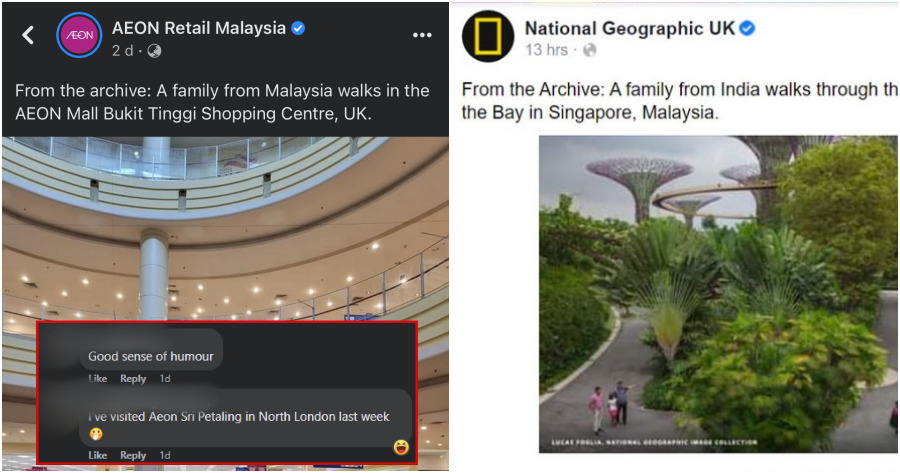Like the 'Good sense of humour' comment
Screen dimensions: 900x473
[x=98, y=378]
